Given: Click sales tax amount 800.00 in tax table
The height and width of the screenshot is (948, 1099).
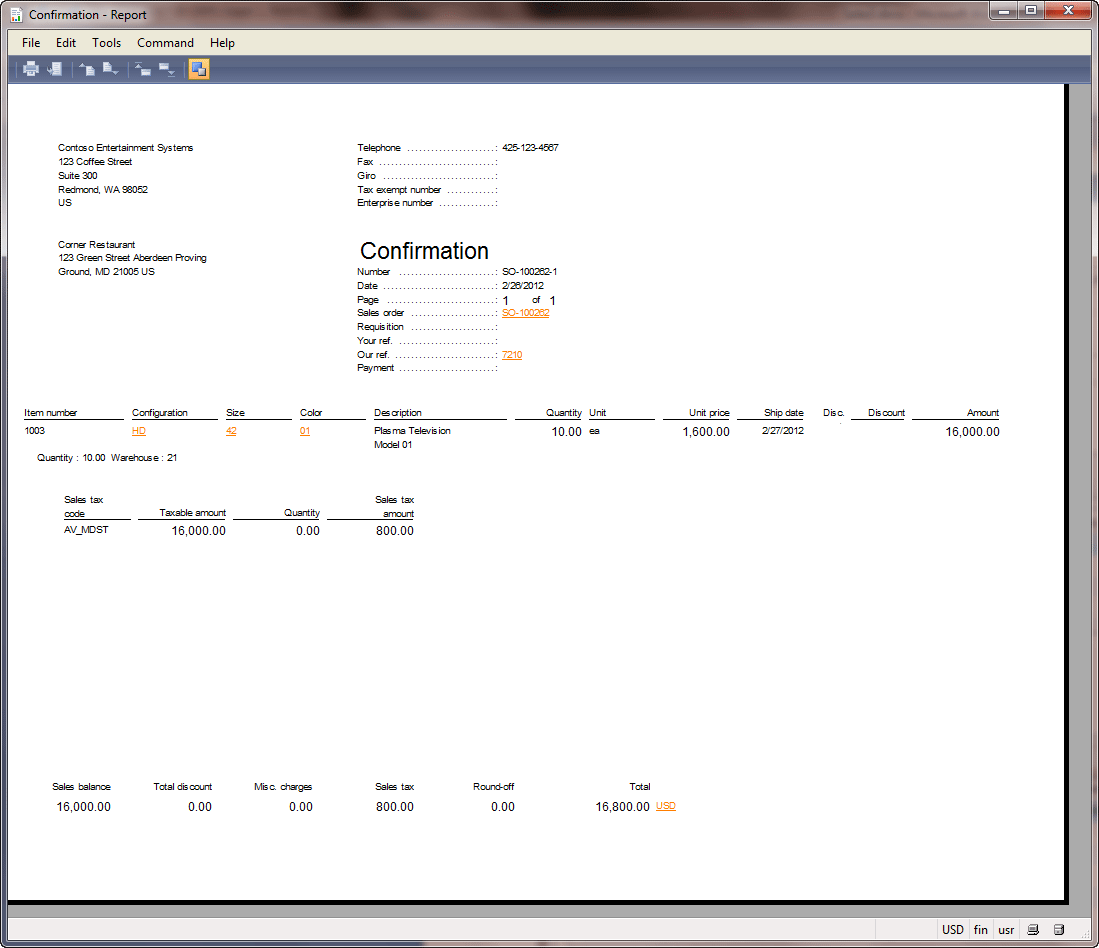Looking at the screenshot, I should (395, 530).
